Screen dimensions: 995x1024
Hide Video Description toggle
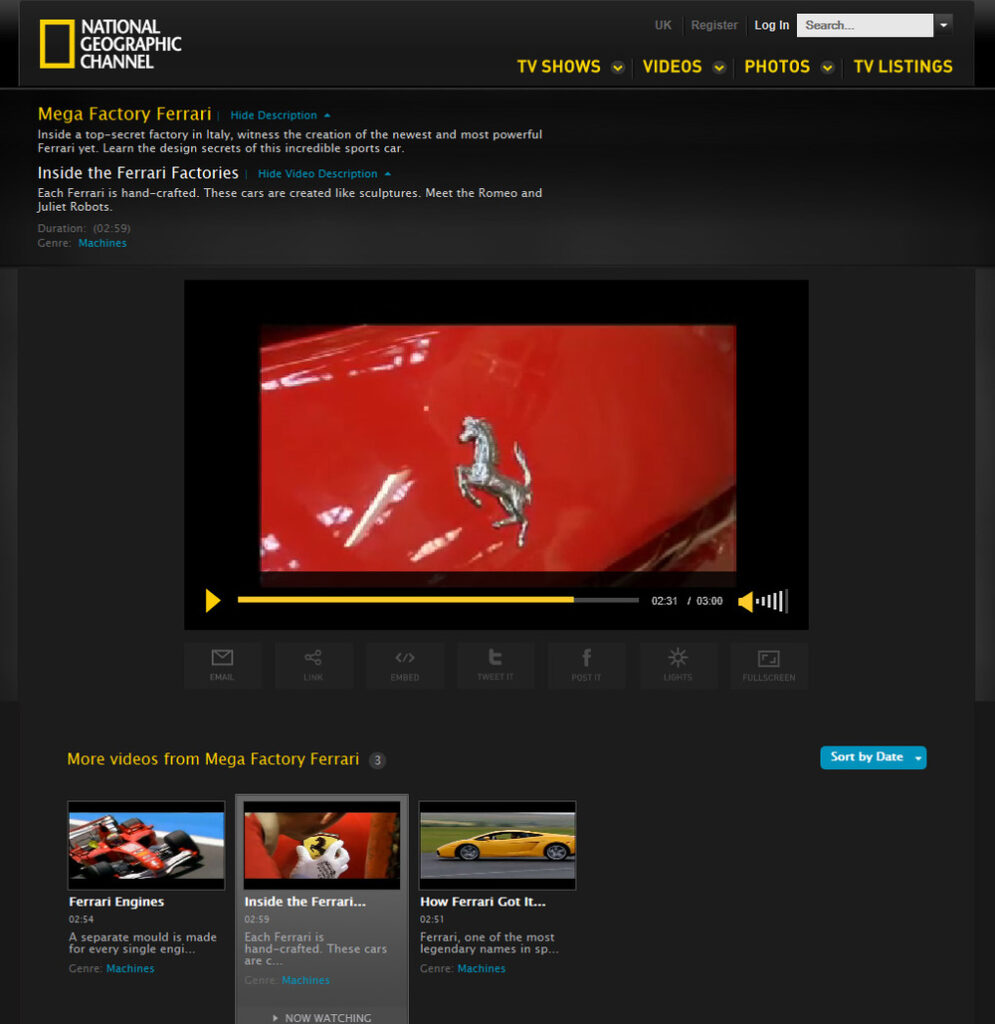point(323,174)
